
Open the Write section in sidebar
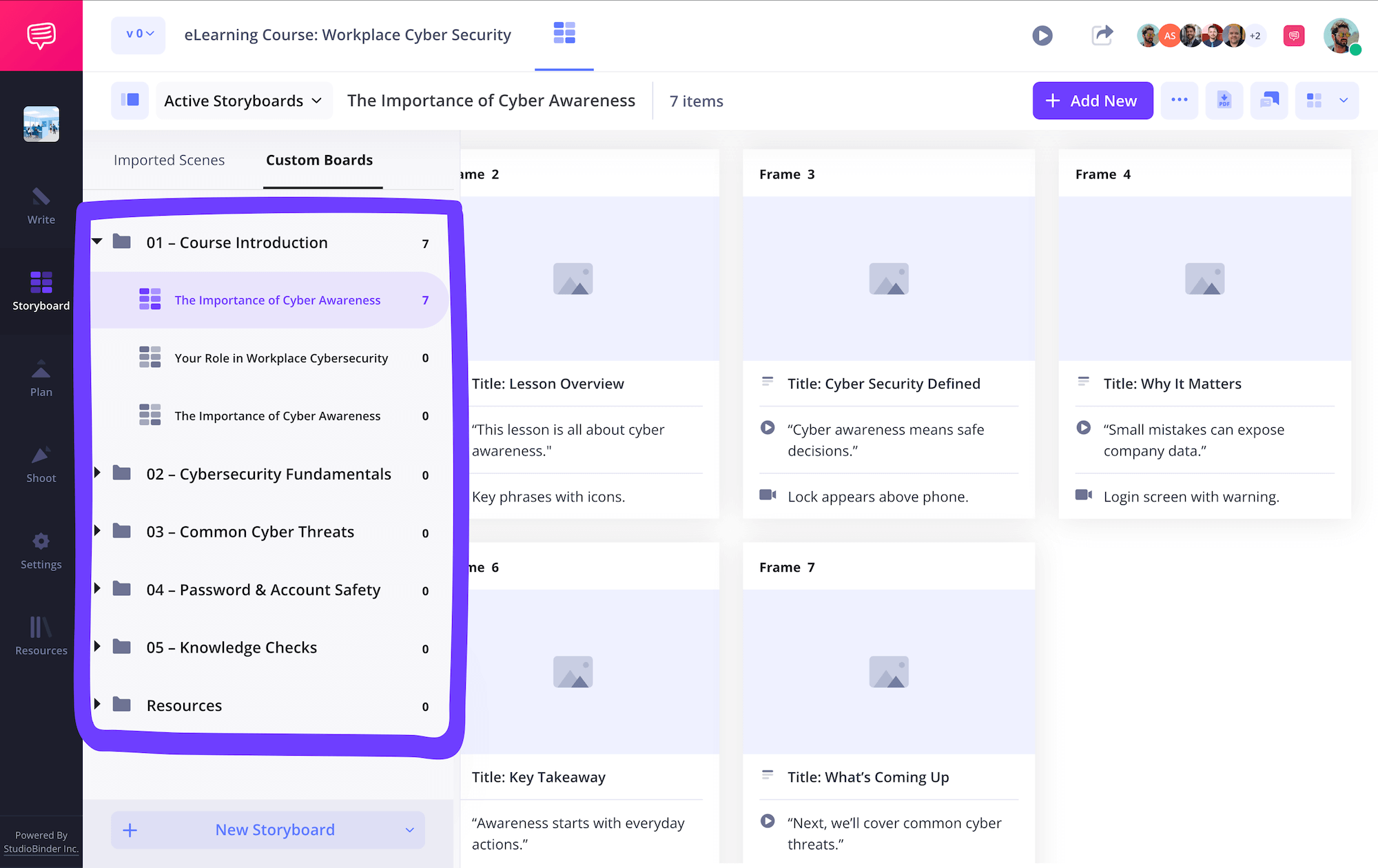41,207
